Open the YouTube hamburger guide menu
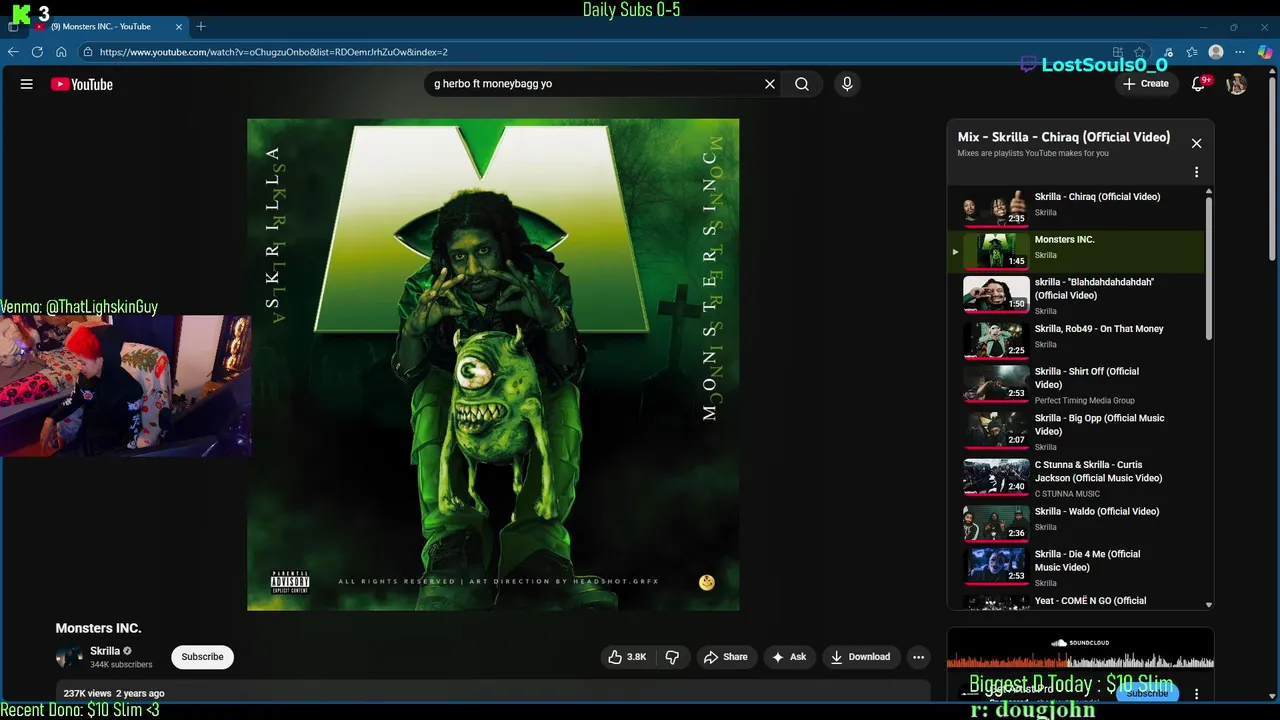The height and width of the screenshot is (720, 1280). pyautogui.click(x=27, y=84)
